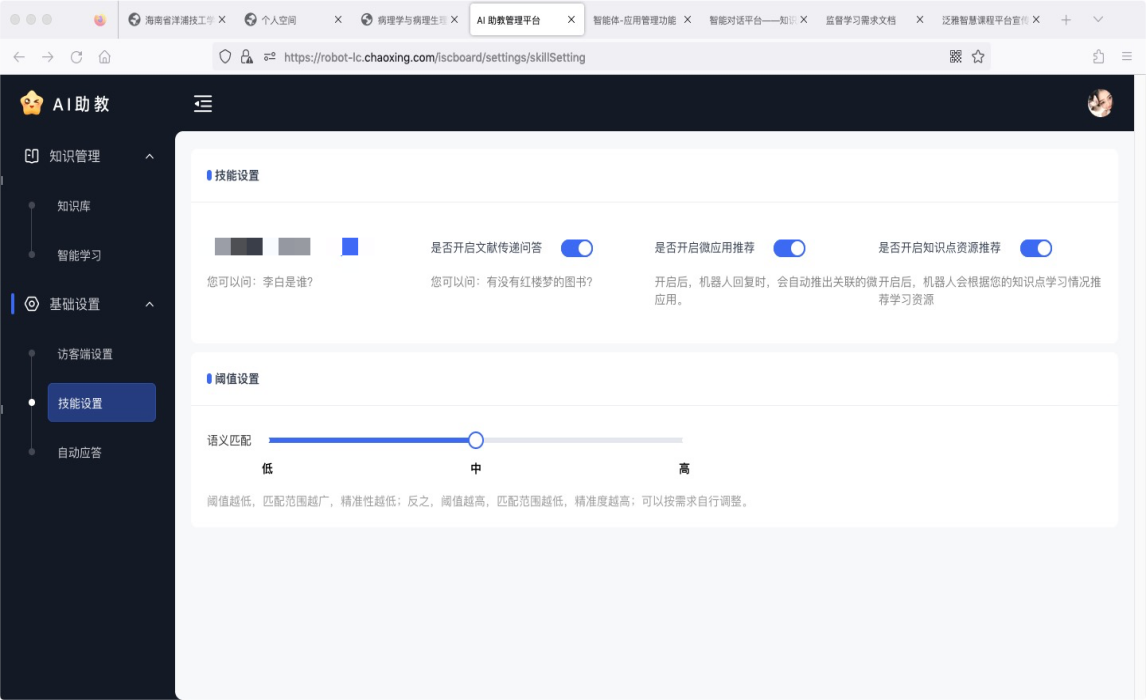Open 访客端设置 in the sidebar
Image resolution: width=1146 pixels, height=700 pixels.
(x=85, y=354)
